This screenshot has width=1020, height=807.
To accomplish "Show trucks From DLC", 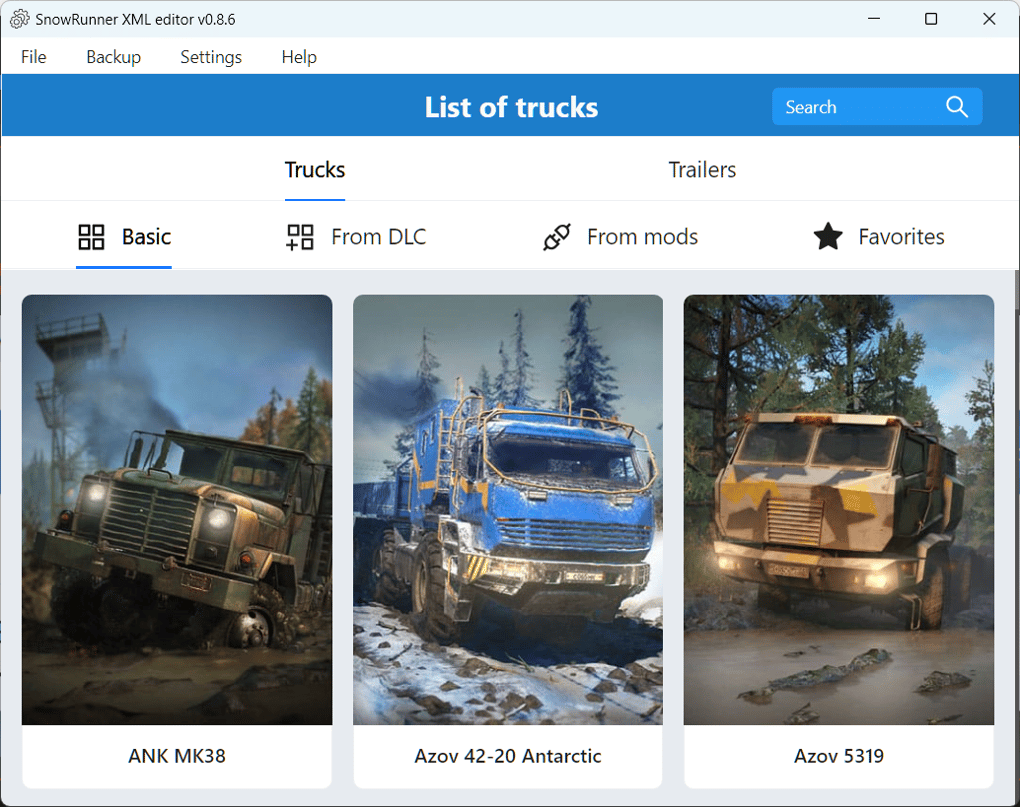I will tap(379, 237).
